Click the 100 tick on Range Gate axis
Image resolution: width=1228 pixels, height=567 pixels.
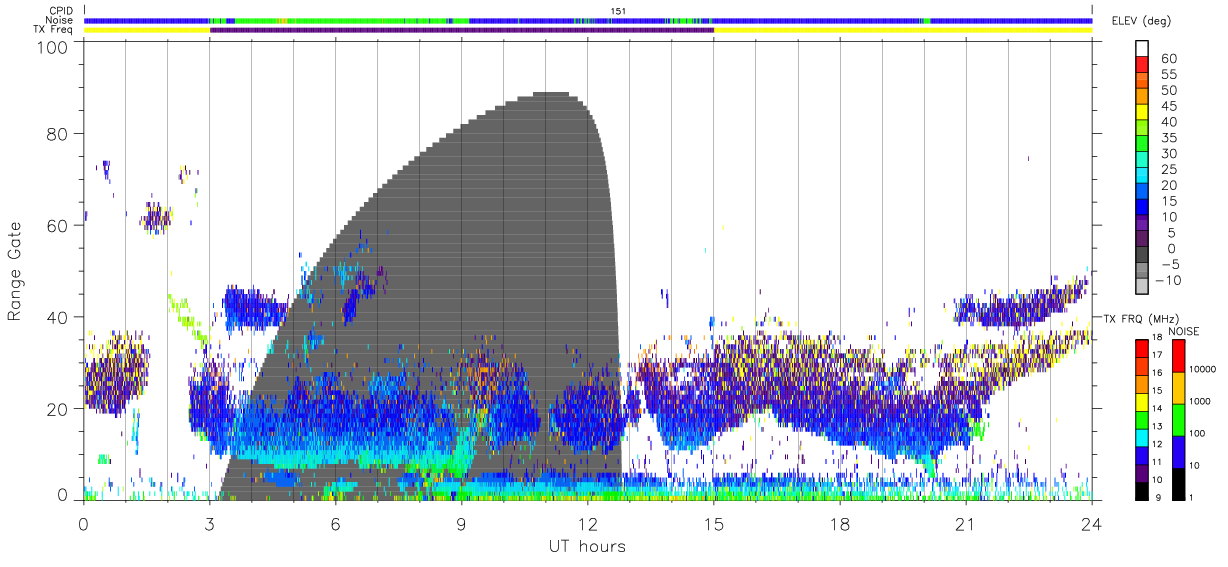click(x=52, y=48)
